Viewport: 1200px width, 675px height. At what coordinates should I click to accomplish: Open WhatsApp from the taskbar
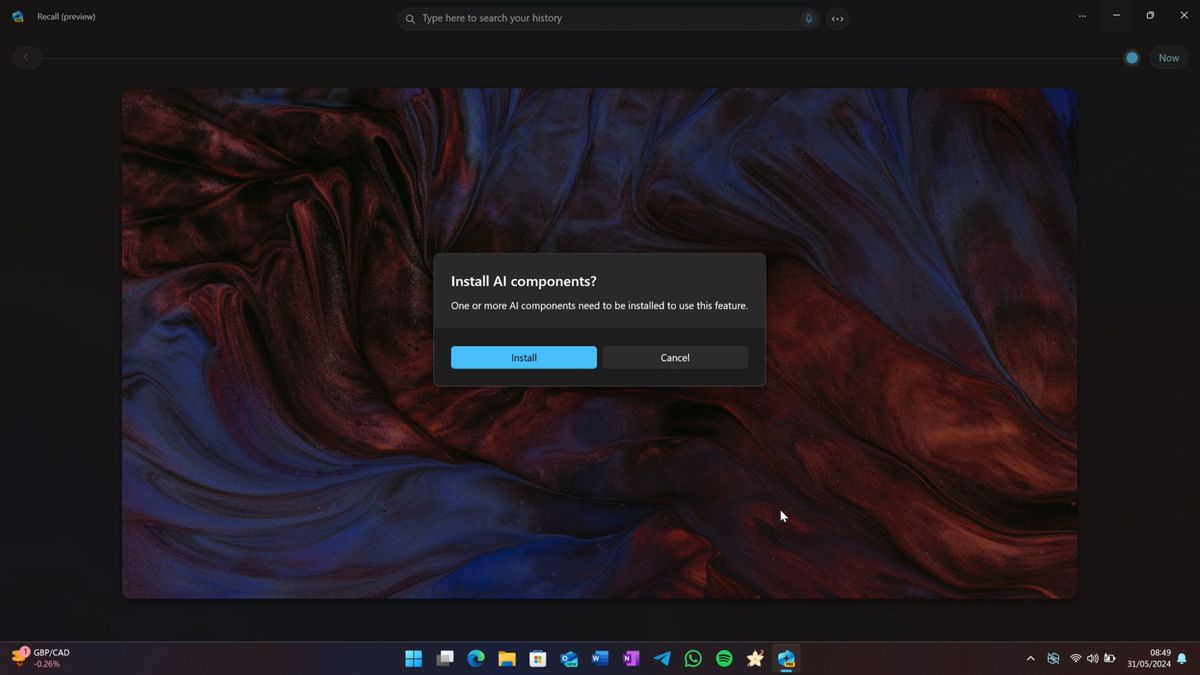click(693, 658)
